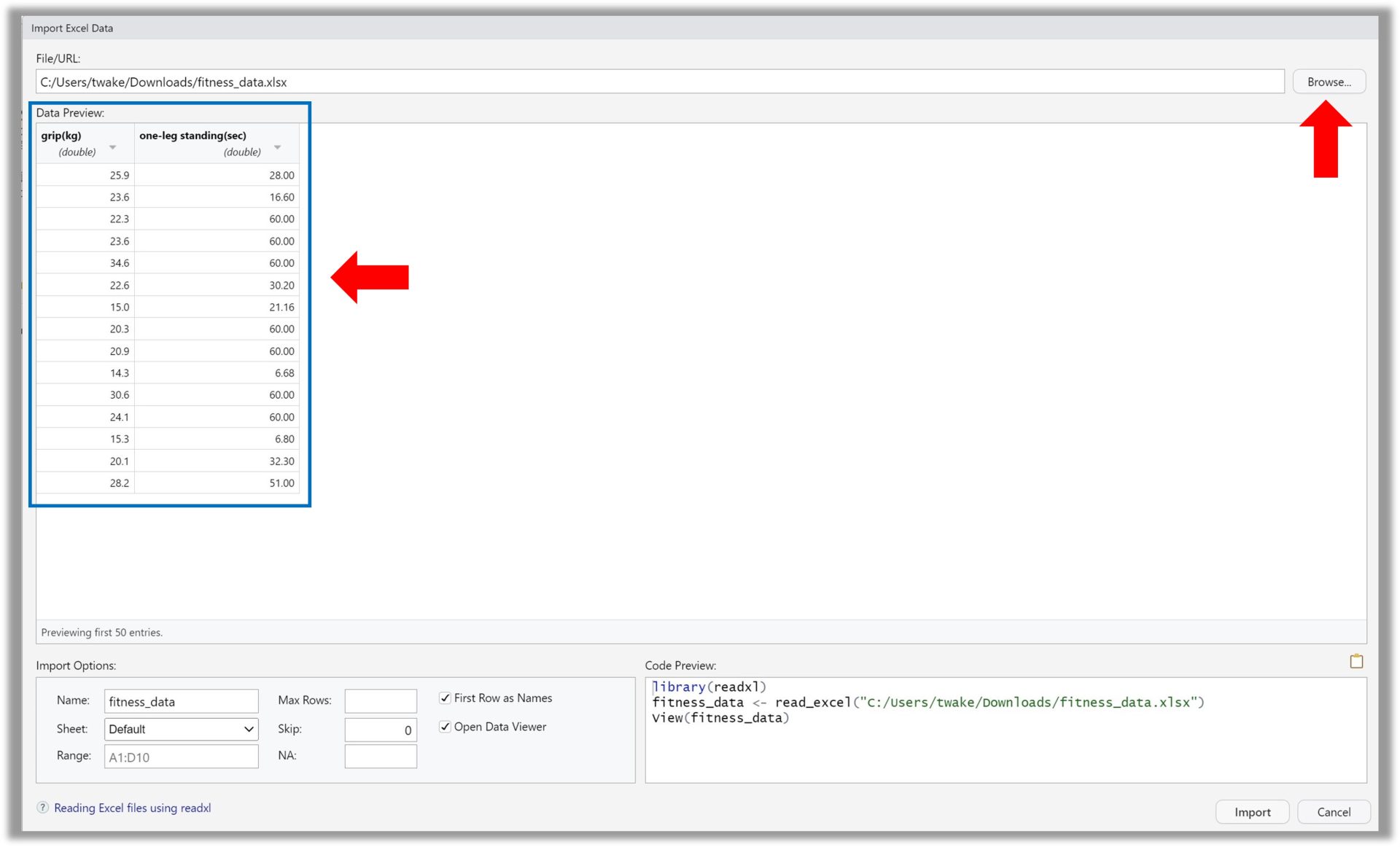Copy the Code Preview with the clipboard icon

1357,661
